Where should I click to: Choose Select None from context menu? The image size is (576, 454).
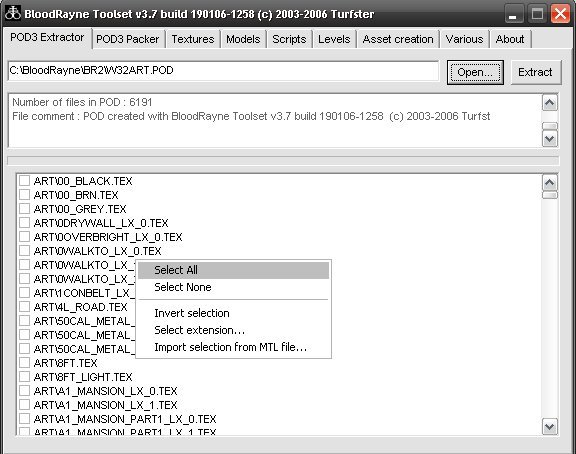click(234, 287)
